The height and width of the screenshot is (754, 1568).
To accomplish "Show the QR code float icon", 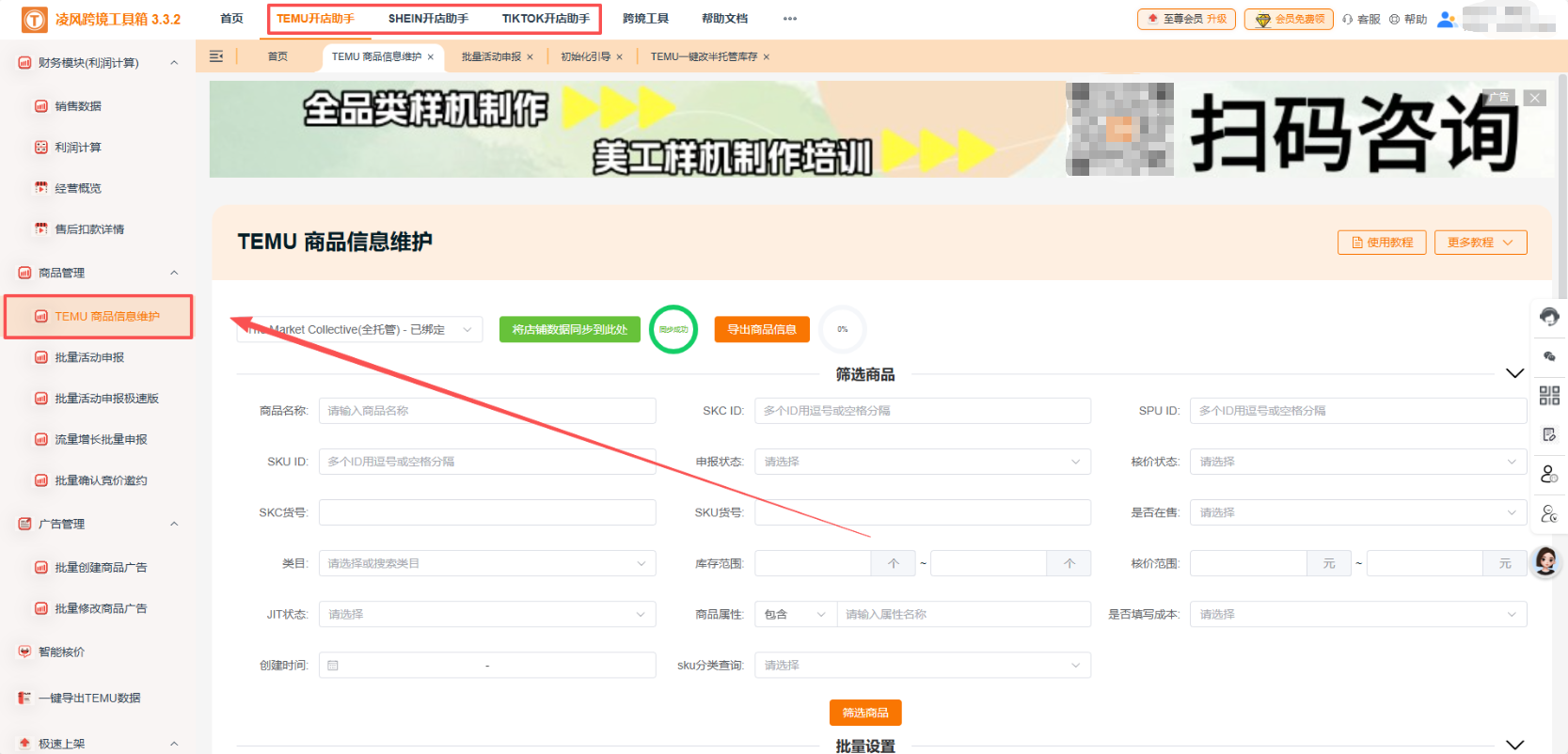I will click(1549, 396).
